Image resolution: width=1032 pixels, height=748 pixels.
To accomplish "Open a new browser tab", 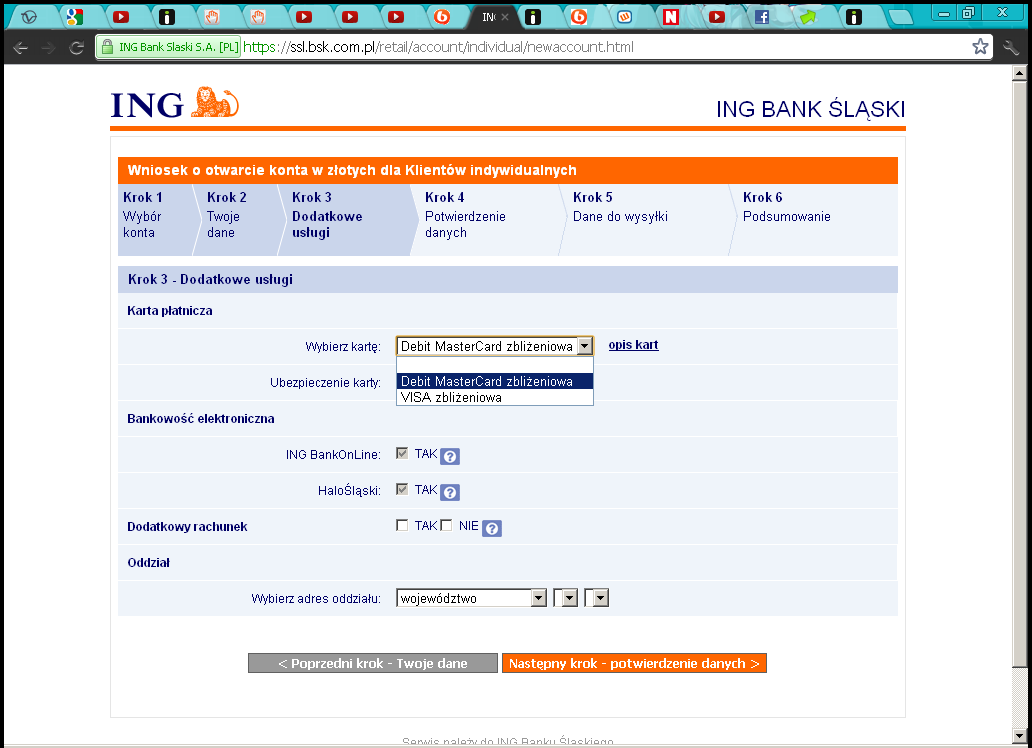I will [x=901, y=18].
